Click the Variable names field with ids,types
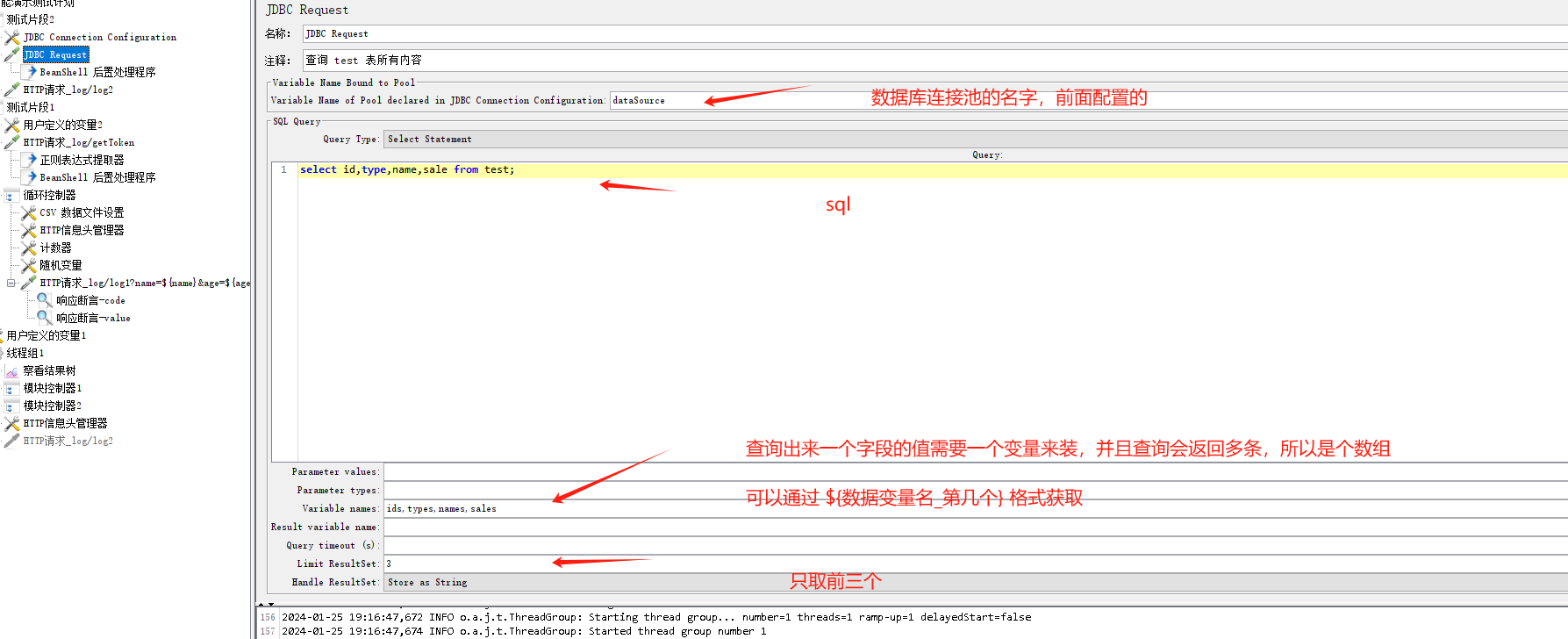Screen dimensions: 1568x639 [975, 508]
